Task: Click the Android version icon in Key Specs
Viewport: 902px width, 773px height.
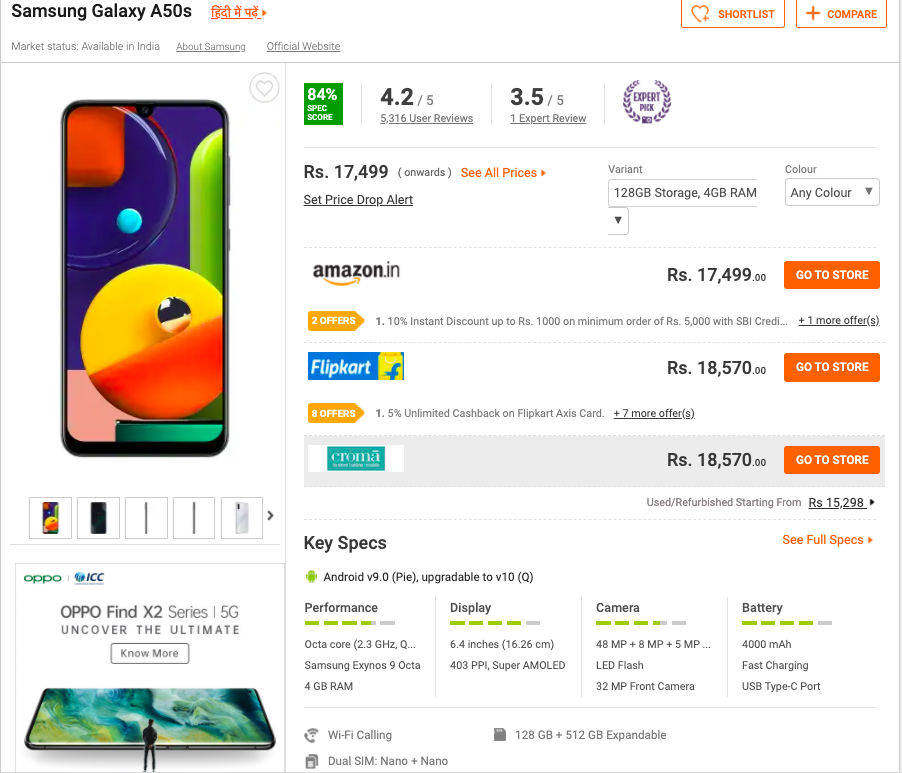Action: pyautogui.click(x=311, y=577)
